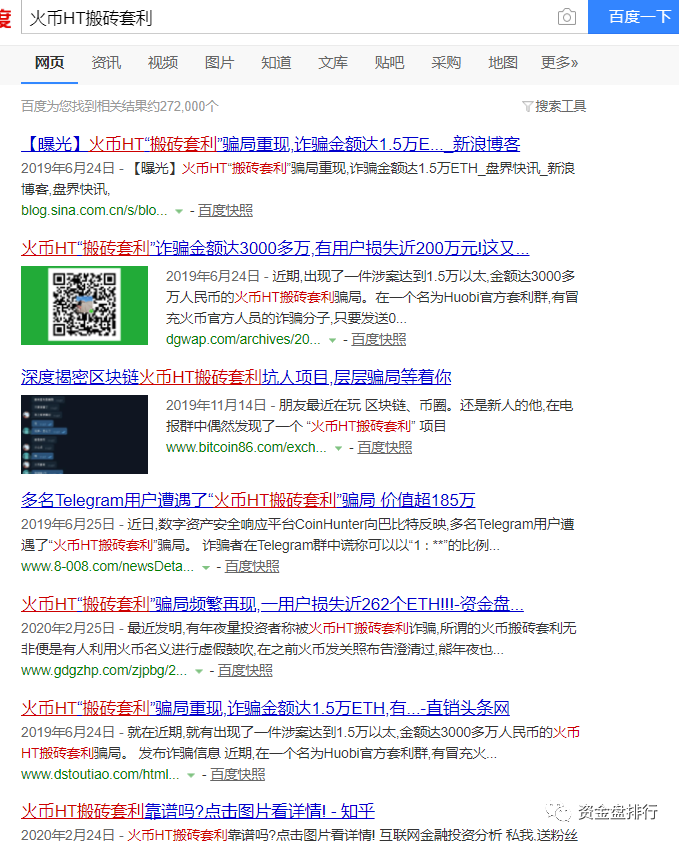The width and height of the screenshot is (679, 841).
Task: Open the 图片 tab
Action: (219, 63)
